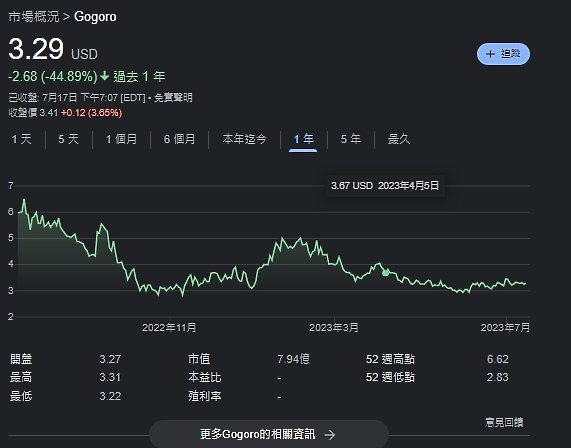Image resolution: width=571 pixels, height=448 pixels.
Task: Open the 意見回饋 feedback link
Action: (x=504, y=423)
